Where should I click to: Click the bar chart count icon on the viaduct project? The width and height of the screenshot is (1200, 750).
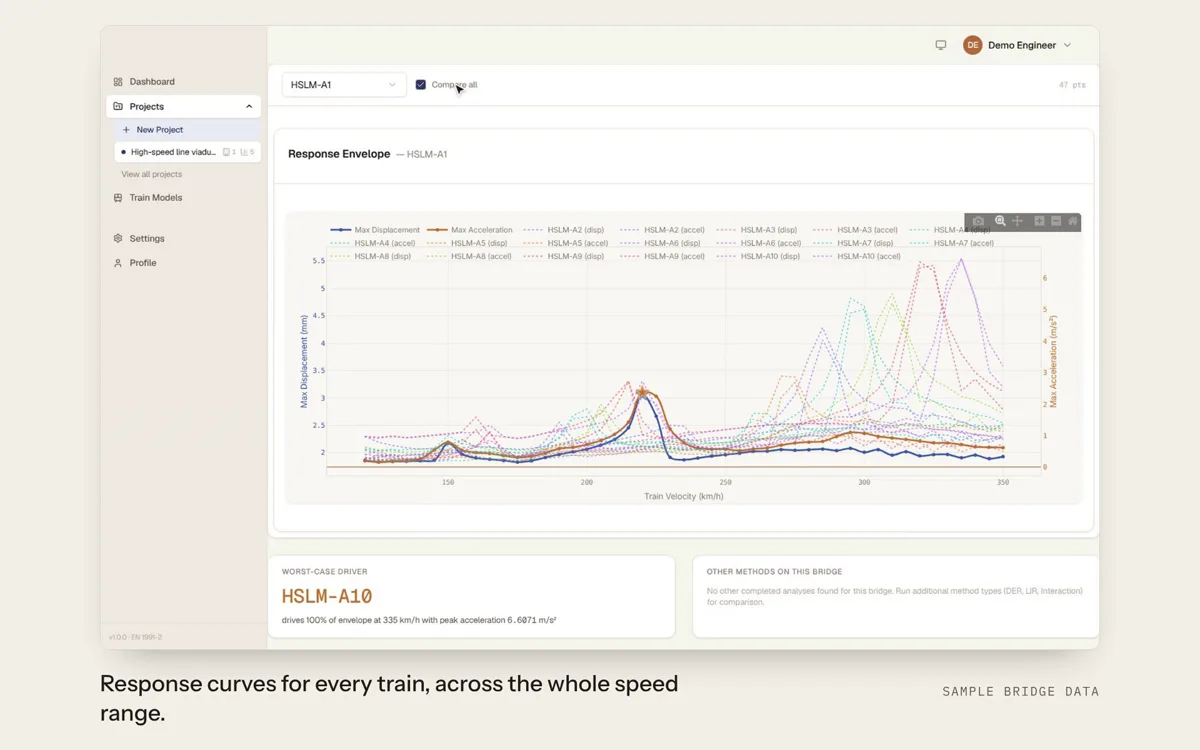(244, 152)
